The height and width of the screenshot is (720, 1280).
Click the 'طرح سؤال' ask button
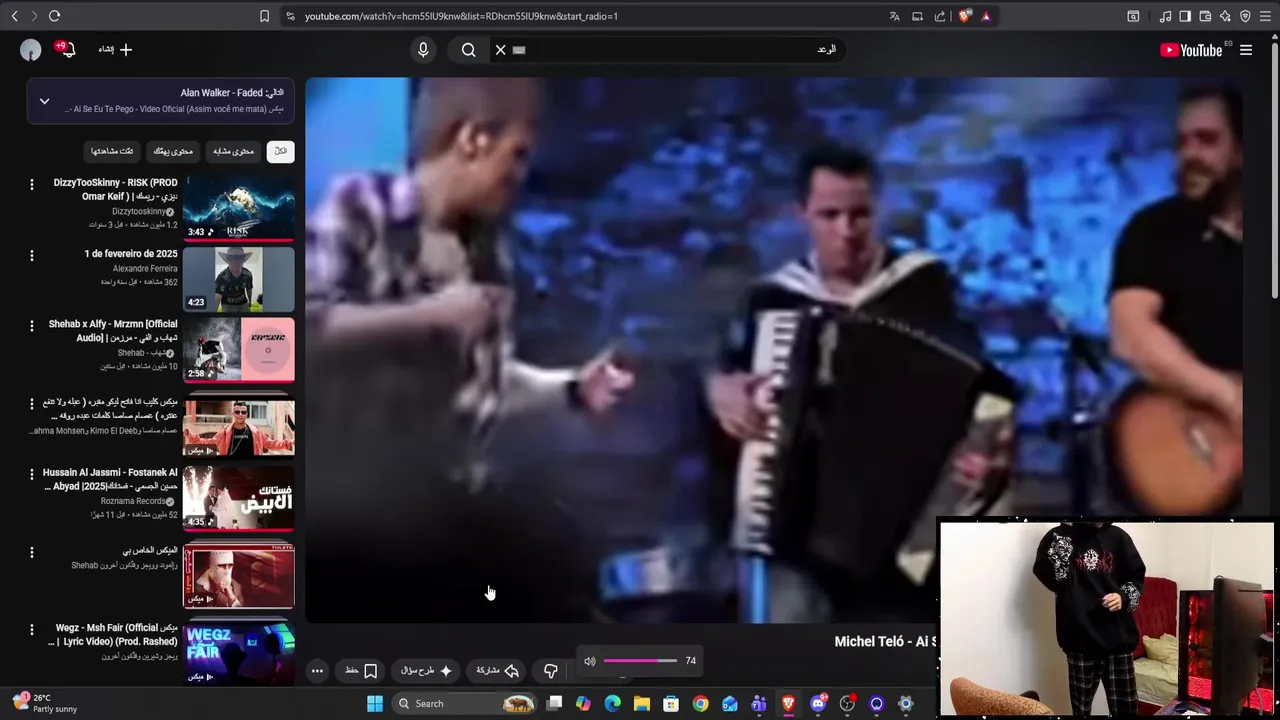[427, 671]
